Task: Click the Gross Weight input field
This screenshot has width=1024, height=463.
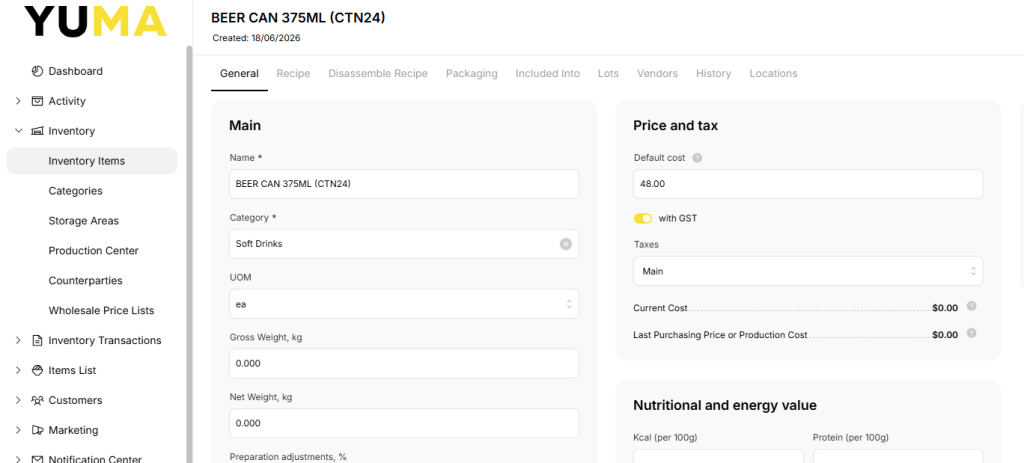Action: (x=404, y=363)
